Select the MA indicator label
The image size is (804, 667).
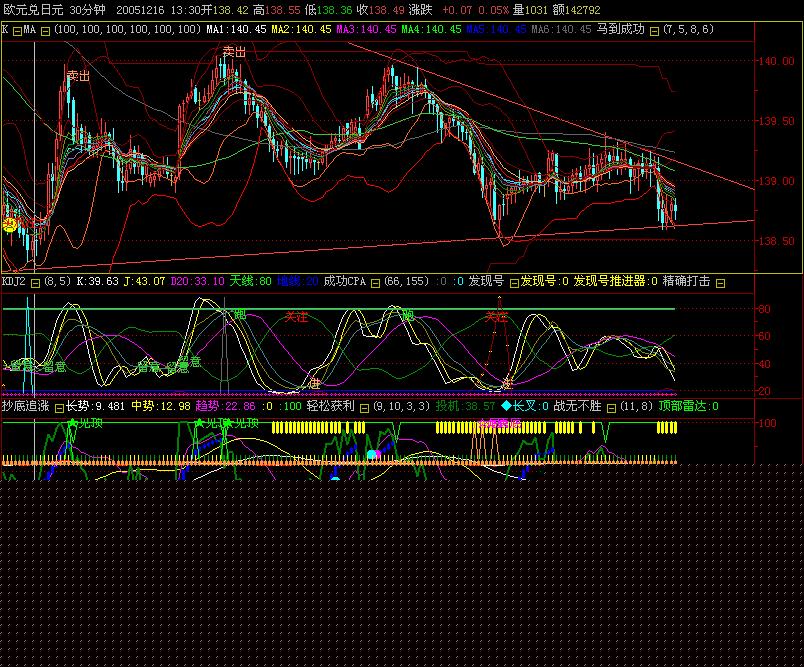tap(30, 29)
